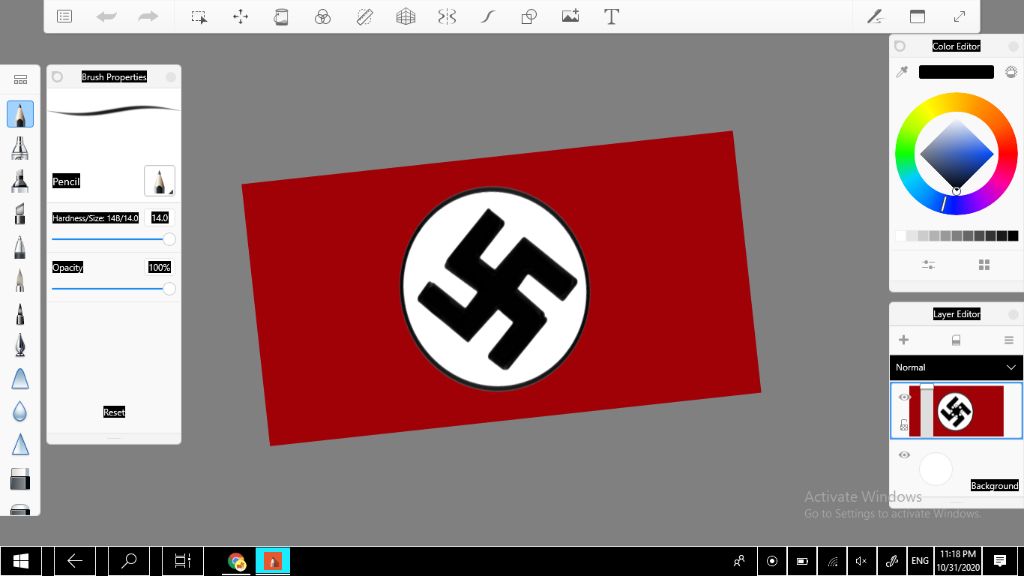The width and height of the screenshot is (1024, 576).
Task: Select the Fill bucket tool
Action: 281,16
